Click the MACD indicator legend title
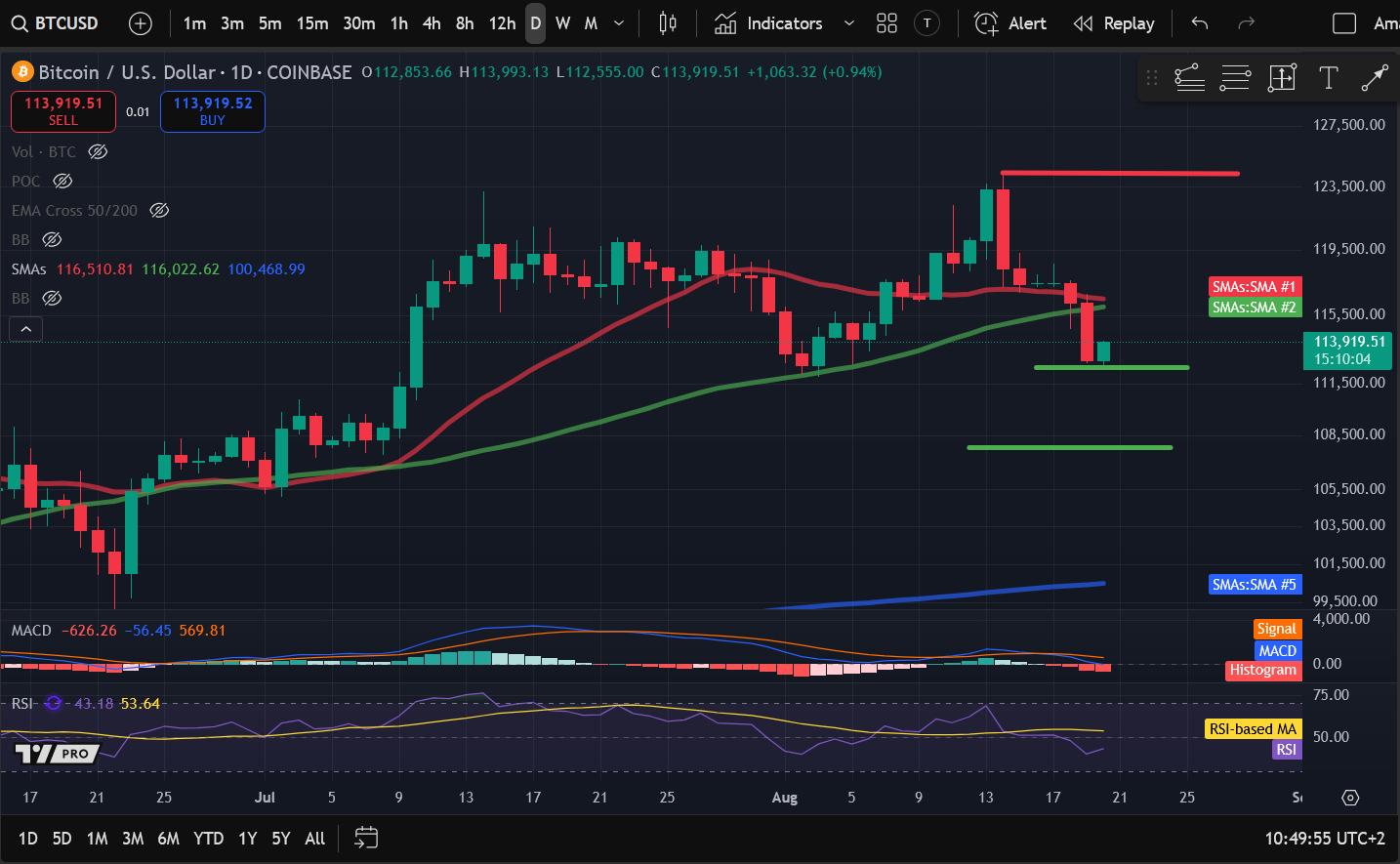Viewport: 1400px width, 864px height. pyautogui.click(x=31, y=631)
